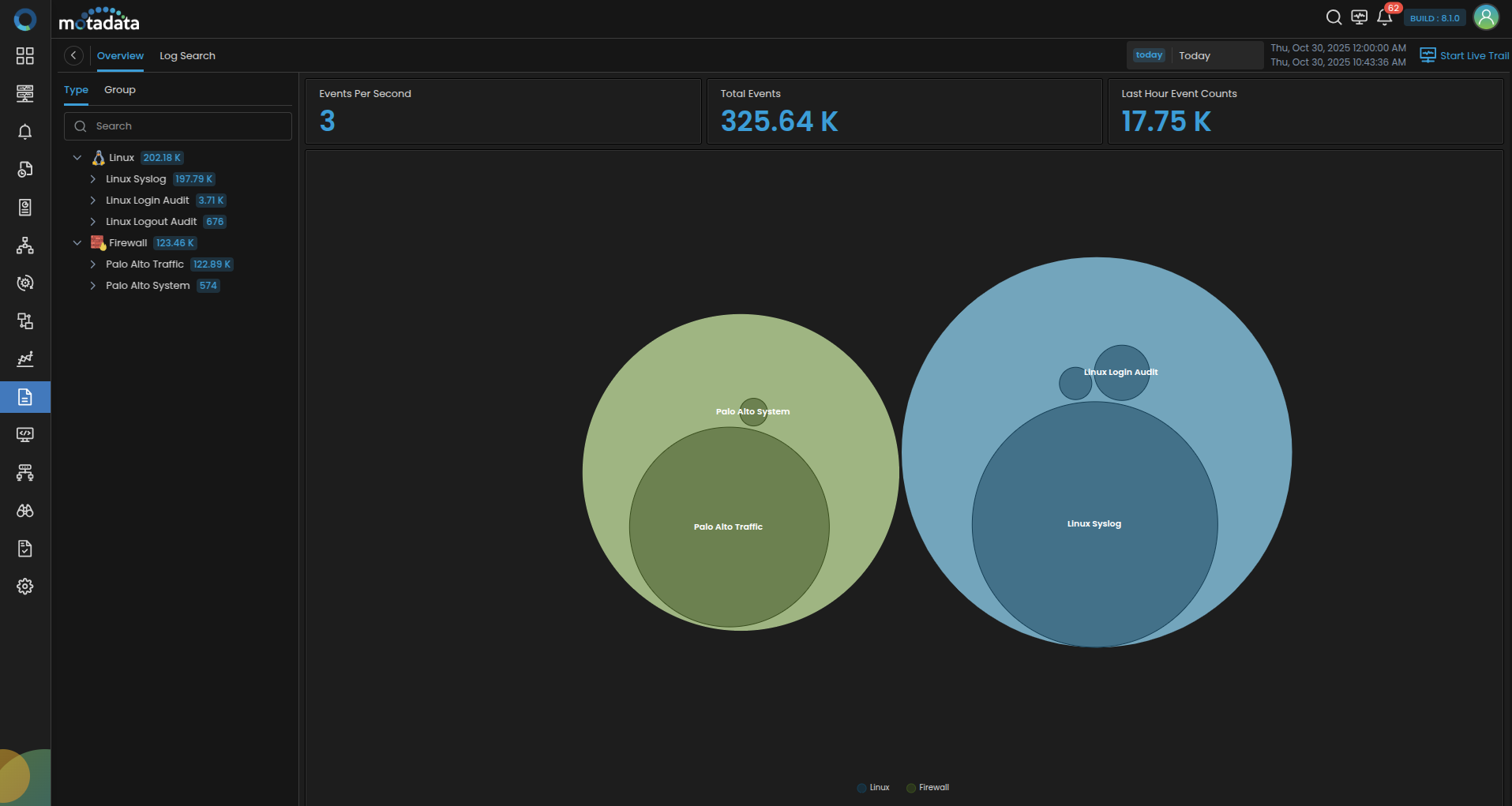This screenshot has width=1512, height=806.
Task: Open the Today time range dropdown
Action: click(1195, 55)
